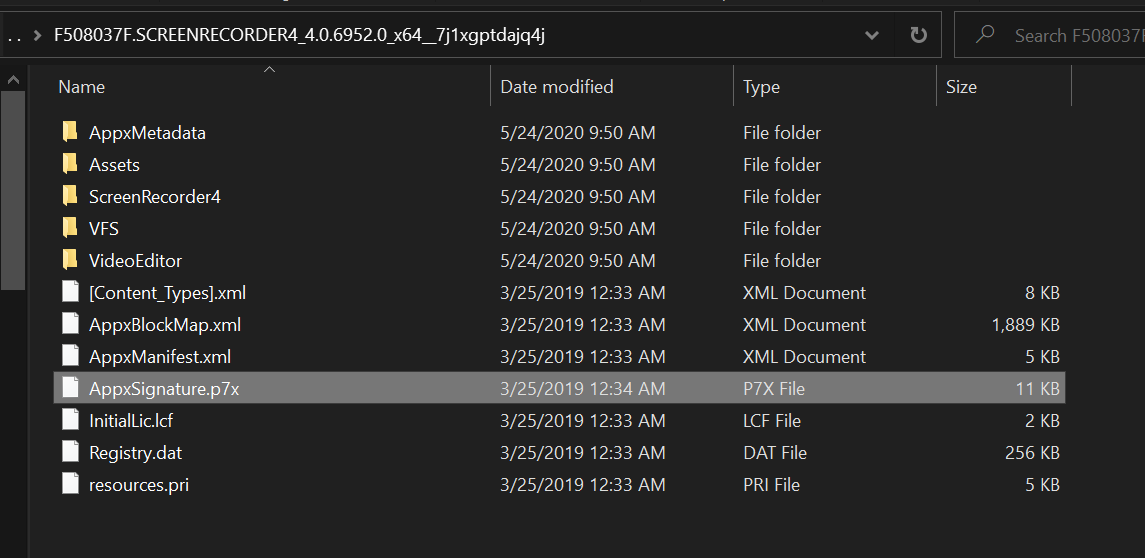Click the Registry.dat file icon
This screenshot has width=1145, height=558.
(x=70, y=452)
